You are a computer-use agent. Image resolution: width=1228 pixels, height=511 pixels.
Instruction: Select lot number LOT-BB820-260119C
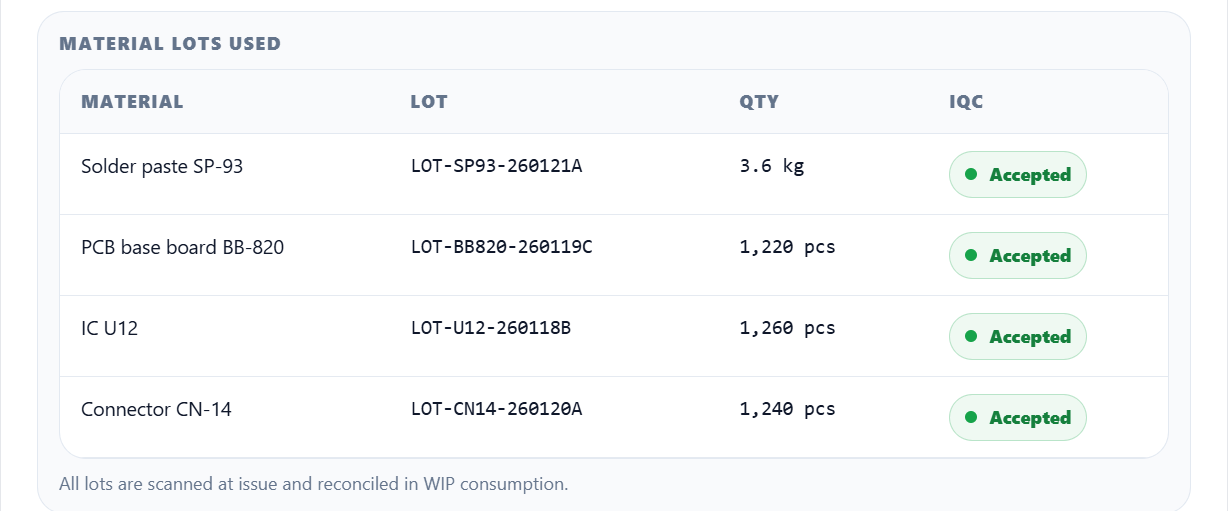pos(501,247)
